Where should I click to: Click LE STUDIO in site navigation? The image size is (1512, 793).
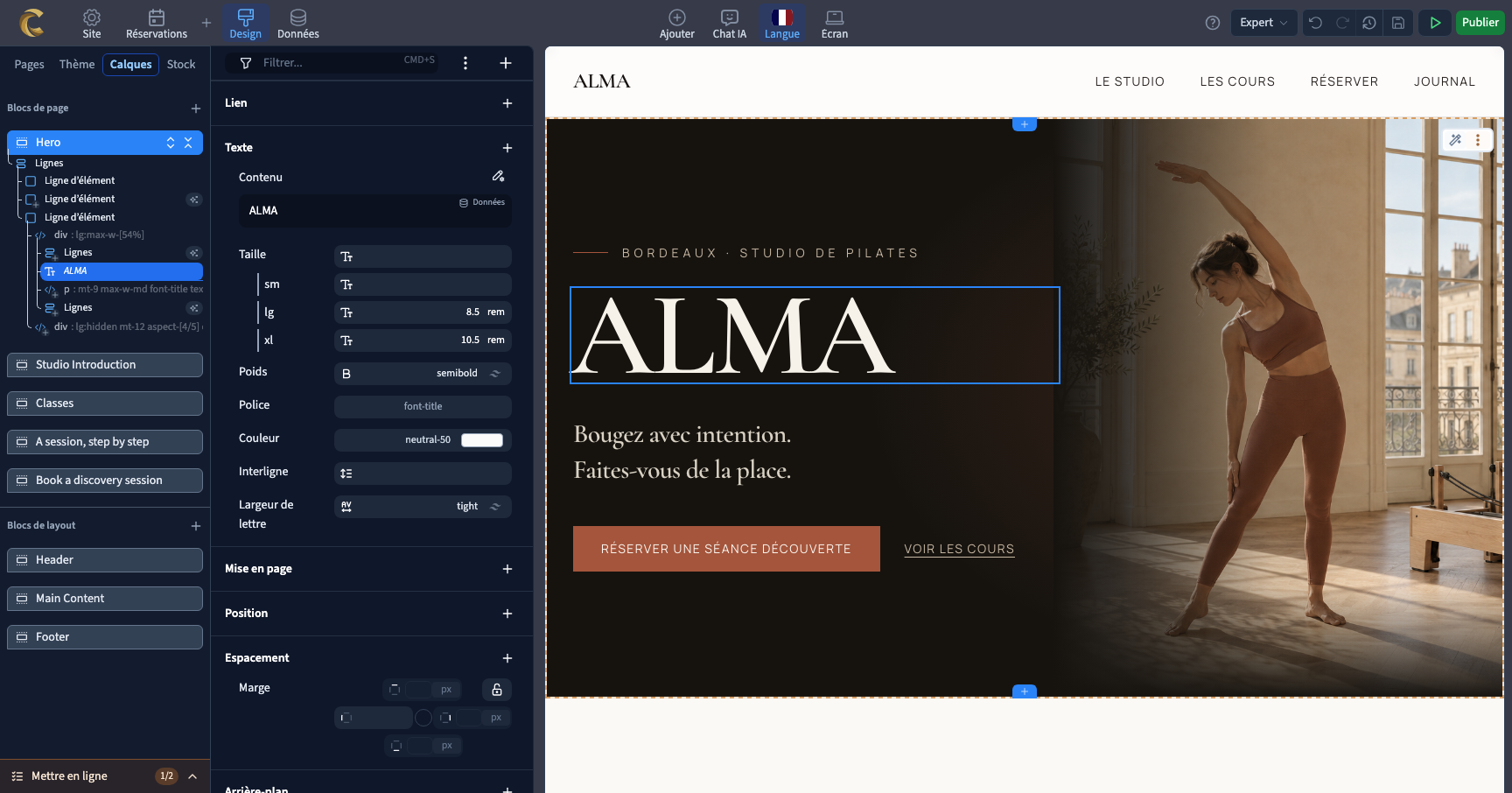tap(1130, 81)
